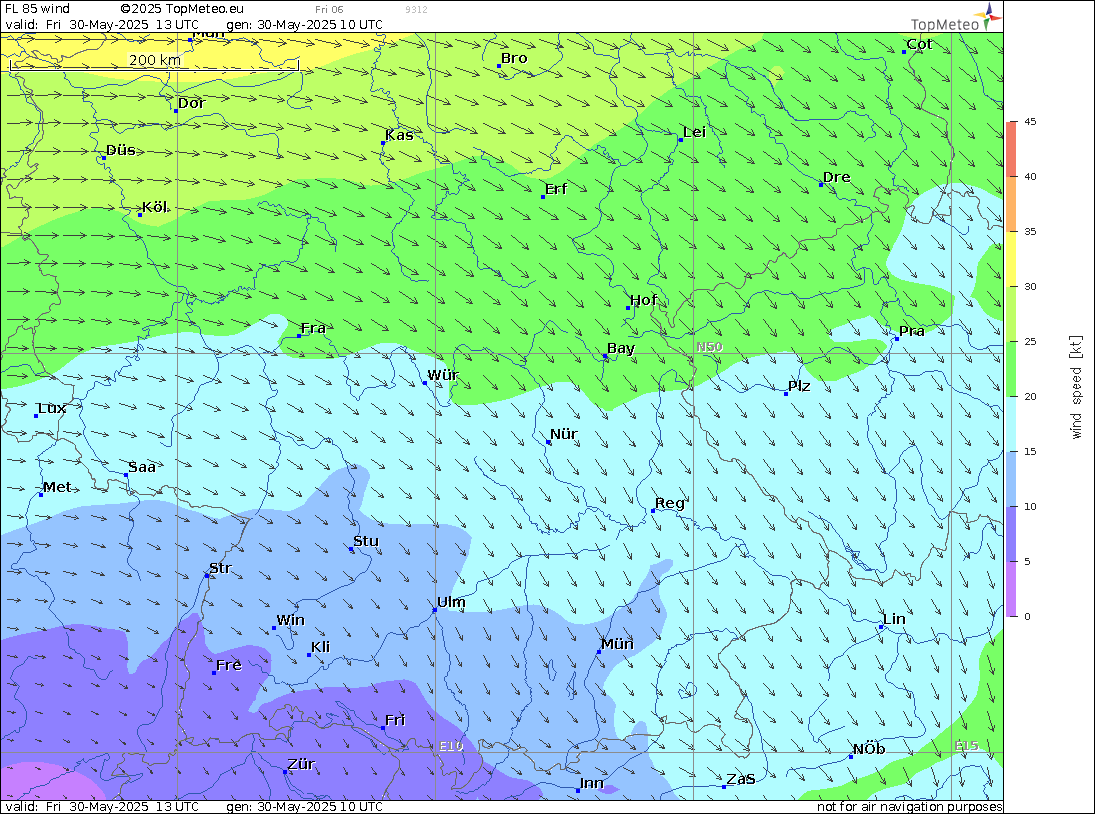Viewport: 1095px width, 814px height.
Task: Select the Met city label
Action: click(57, 487)
